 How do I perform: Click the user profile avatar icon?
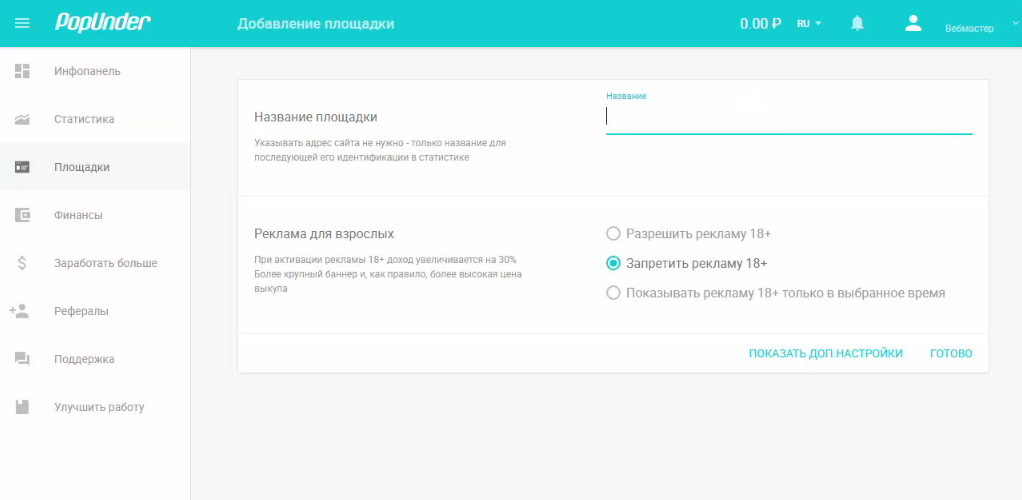[913, 23]
